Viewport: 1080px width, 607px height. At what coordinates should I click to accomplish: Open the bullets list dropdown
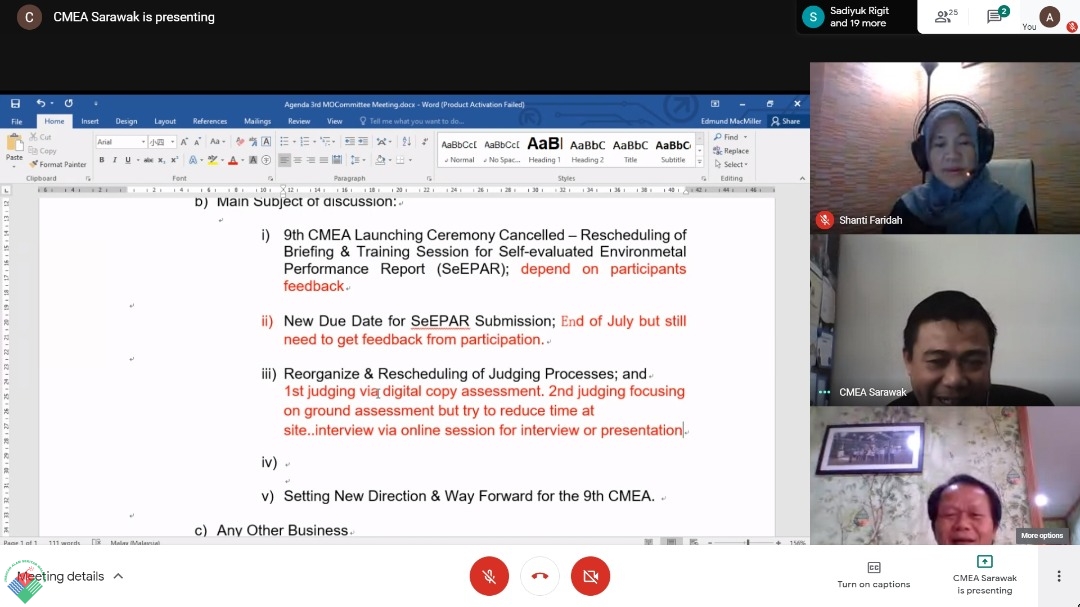coord(293,141)
